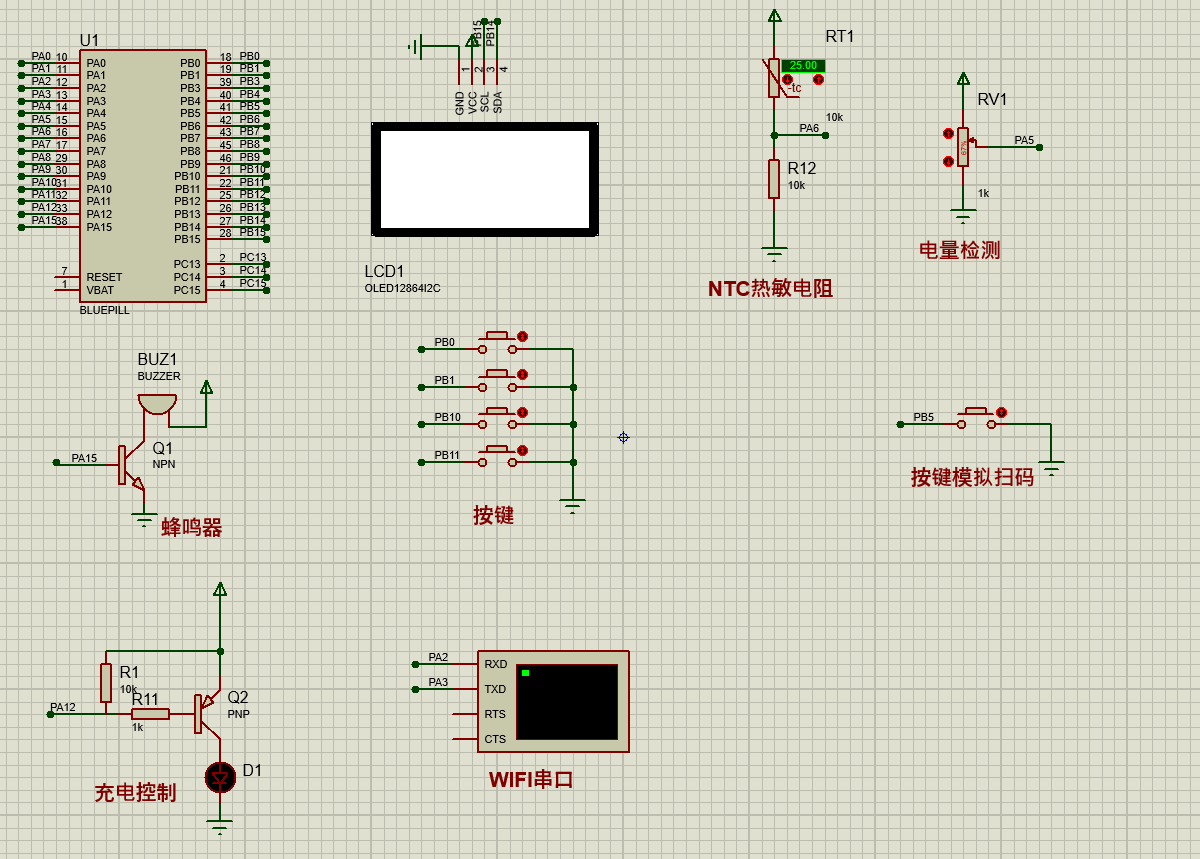The height and width of the screenshot is (859, 1200).
Task: Click the NTC热敏电阻 text label
Action: click(x=770, y=289)
